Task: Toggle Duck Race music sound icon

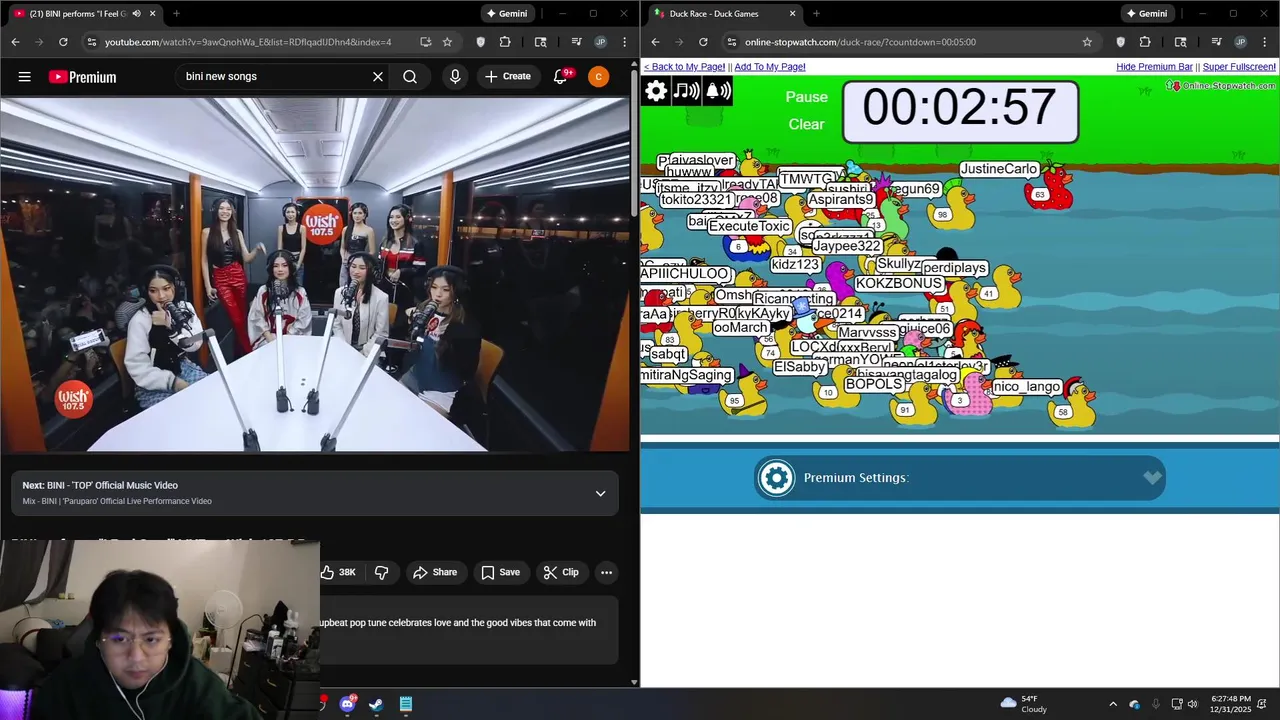Action: 686,91
